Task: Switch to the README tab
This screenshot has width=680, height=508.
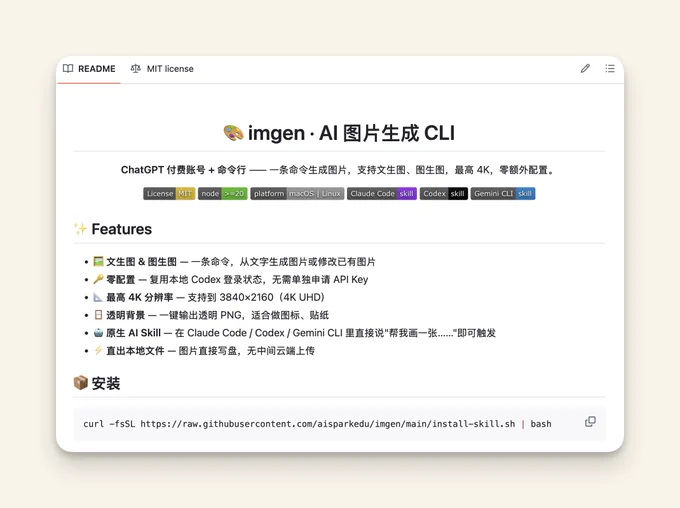Action: coord(89,69)
